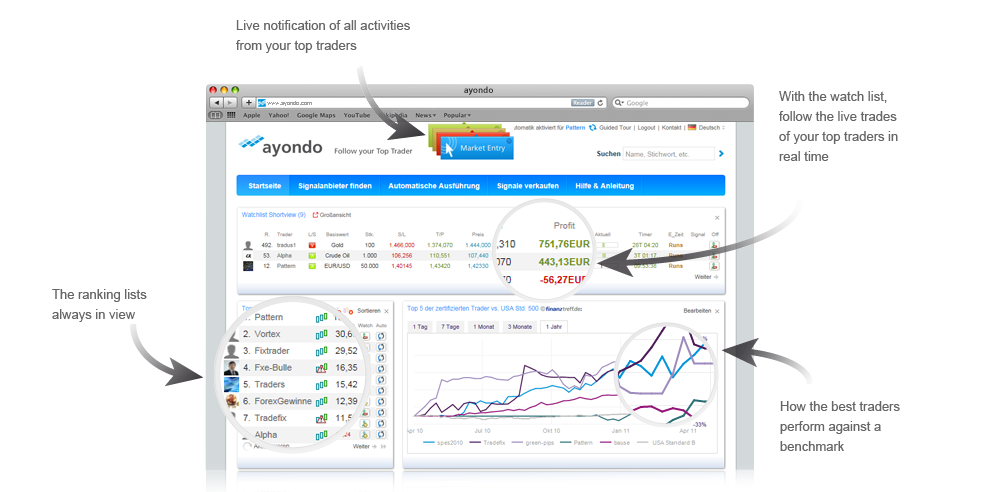Reload the page with the refresh icon
Viewport: 983px width, 492px height.
tap(603, 102)
